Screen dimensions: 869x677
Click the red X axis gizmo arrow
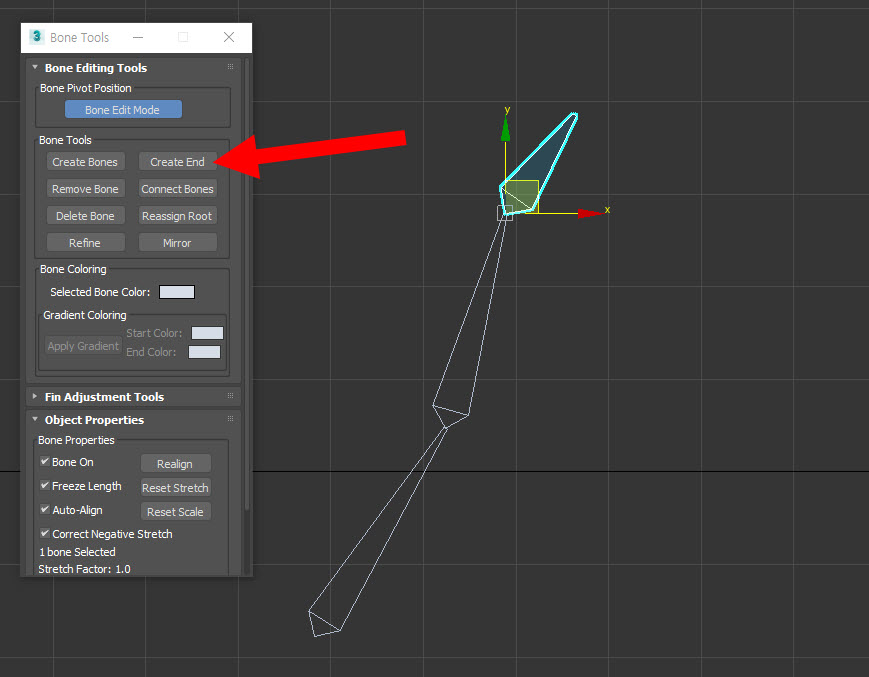590,213
